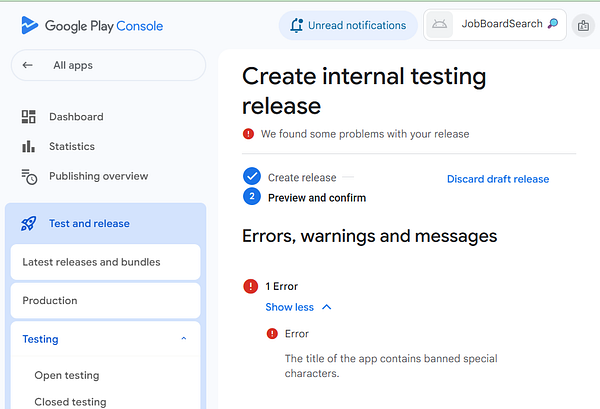The image size is (600, 409).
Task: Click Discard draft release link
Action: pyautogui.click(x=498, y=179)
